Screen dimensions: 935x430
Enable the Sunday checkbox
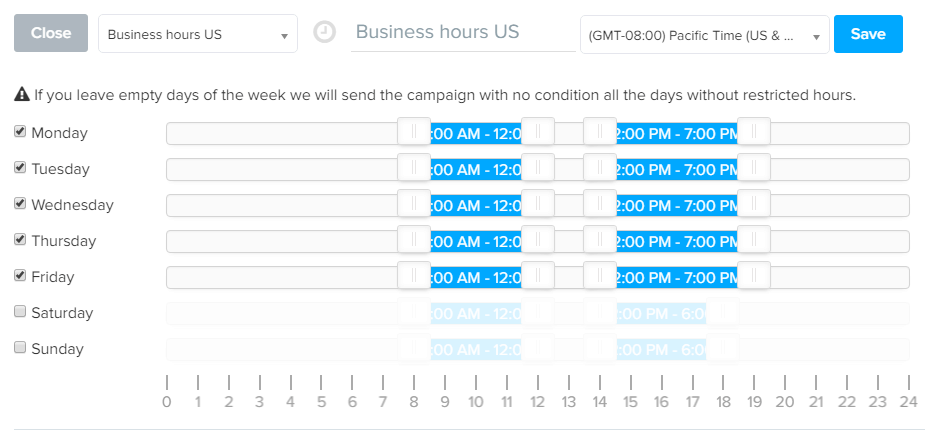click(20, 347)
